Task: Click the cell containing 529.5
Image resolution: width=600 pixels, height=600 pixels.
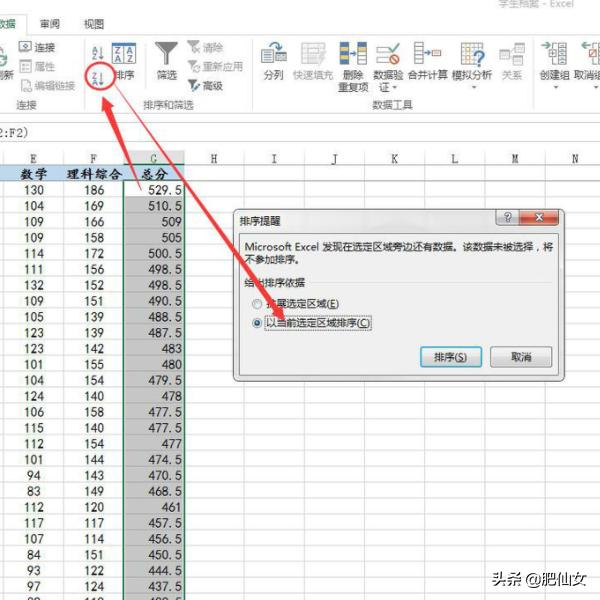Action: click(154, 190)
